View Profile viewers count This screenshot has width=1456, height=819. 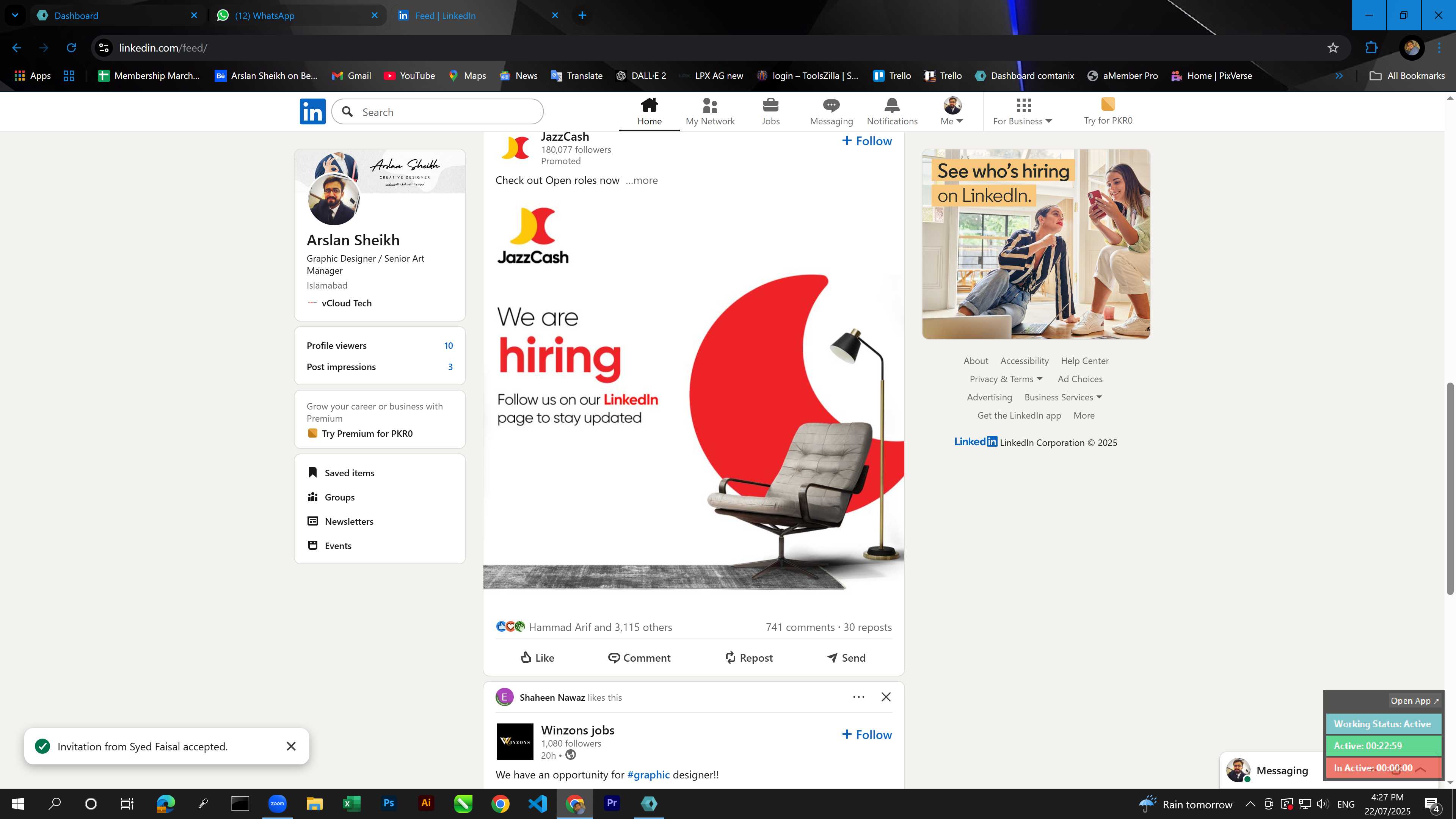tap(380, 345)
